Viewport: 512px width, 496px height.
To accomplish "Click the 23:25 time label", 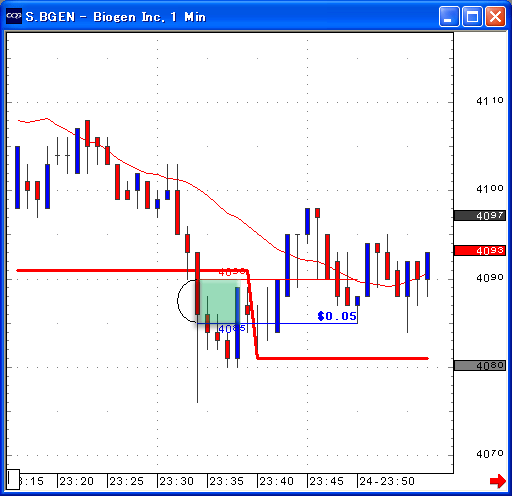I will 126,481.
